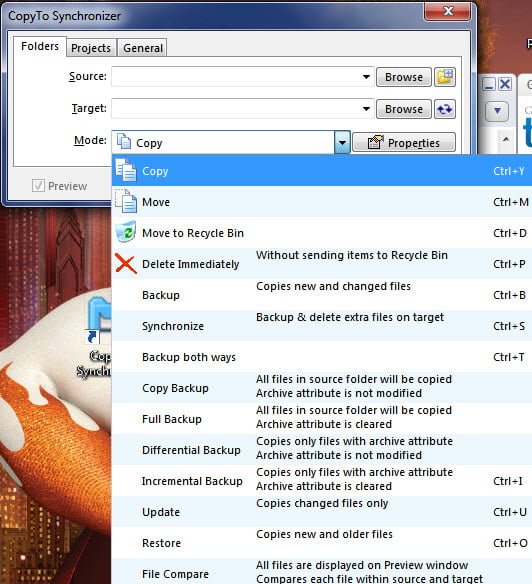Screen dimensions: 532x584
Task: Click 'Backup & delete extra files on target' text
Action: (x=350, y=317)
